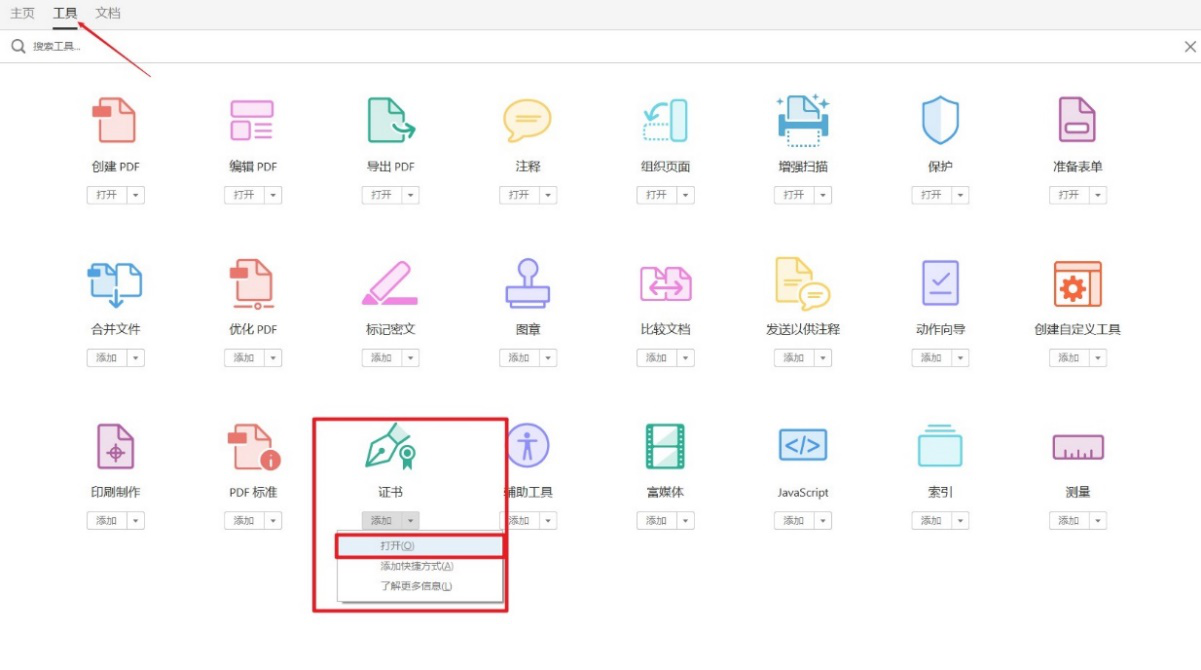
Task: Select the 组织页面 tool icon
Action: 665,118
